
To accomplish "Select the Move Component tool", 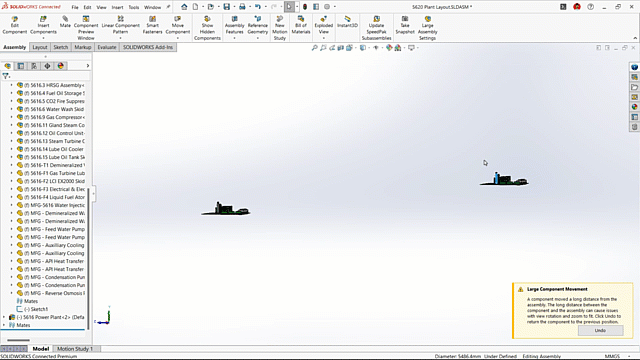I will [x=178, y=25].
